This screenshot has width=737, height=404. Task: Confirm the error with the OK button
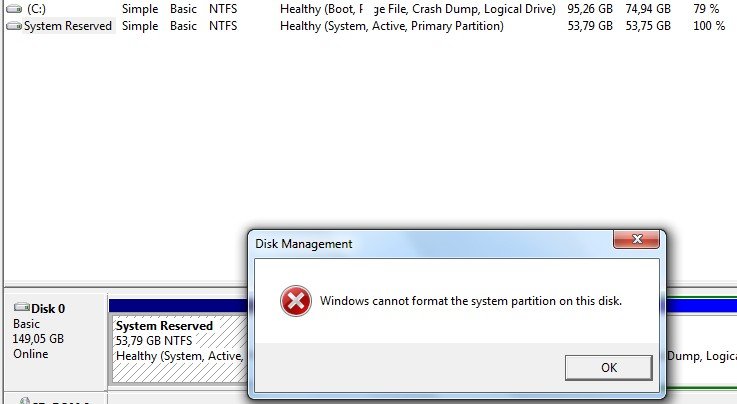(x=609, y=367)
